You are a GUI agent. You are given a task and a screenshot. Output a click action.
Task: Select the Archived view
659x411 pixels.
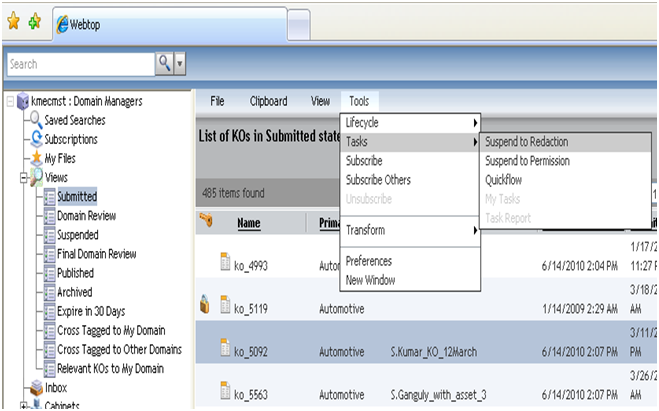pyautogui.click(x=75, y=292)
